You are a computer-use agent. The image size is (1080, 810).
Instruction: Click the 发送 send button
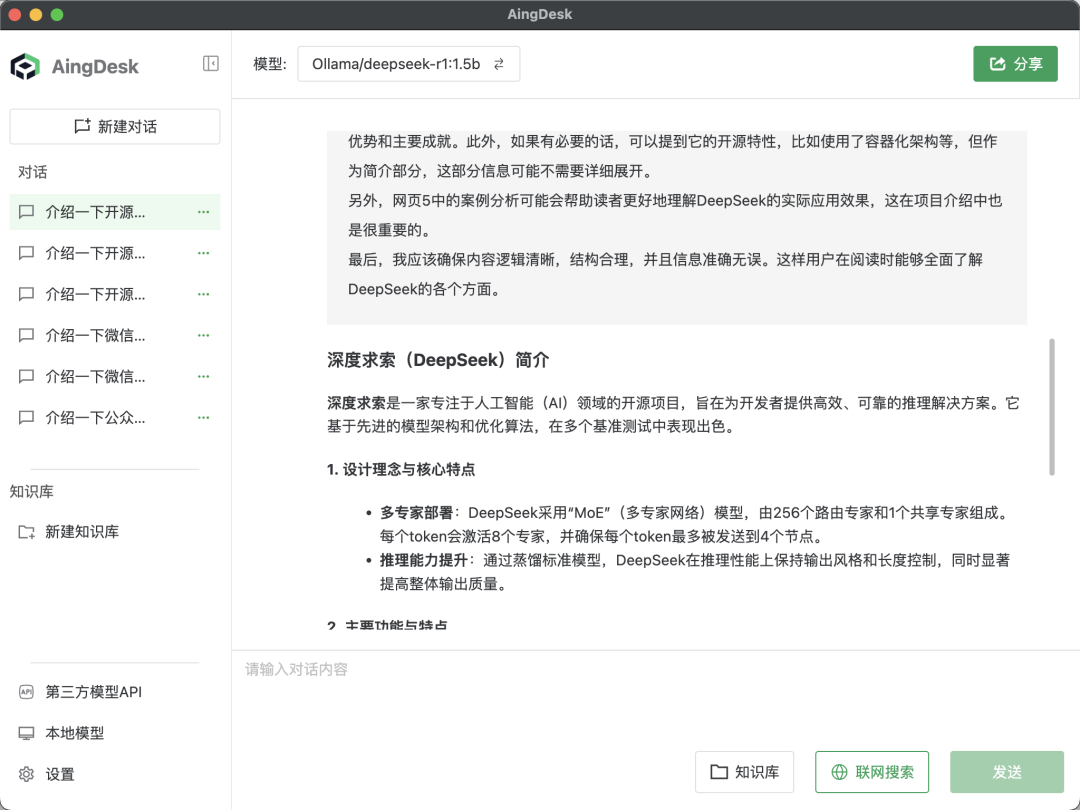tap(1007, 772)
